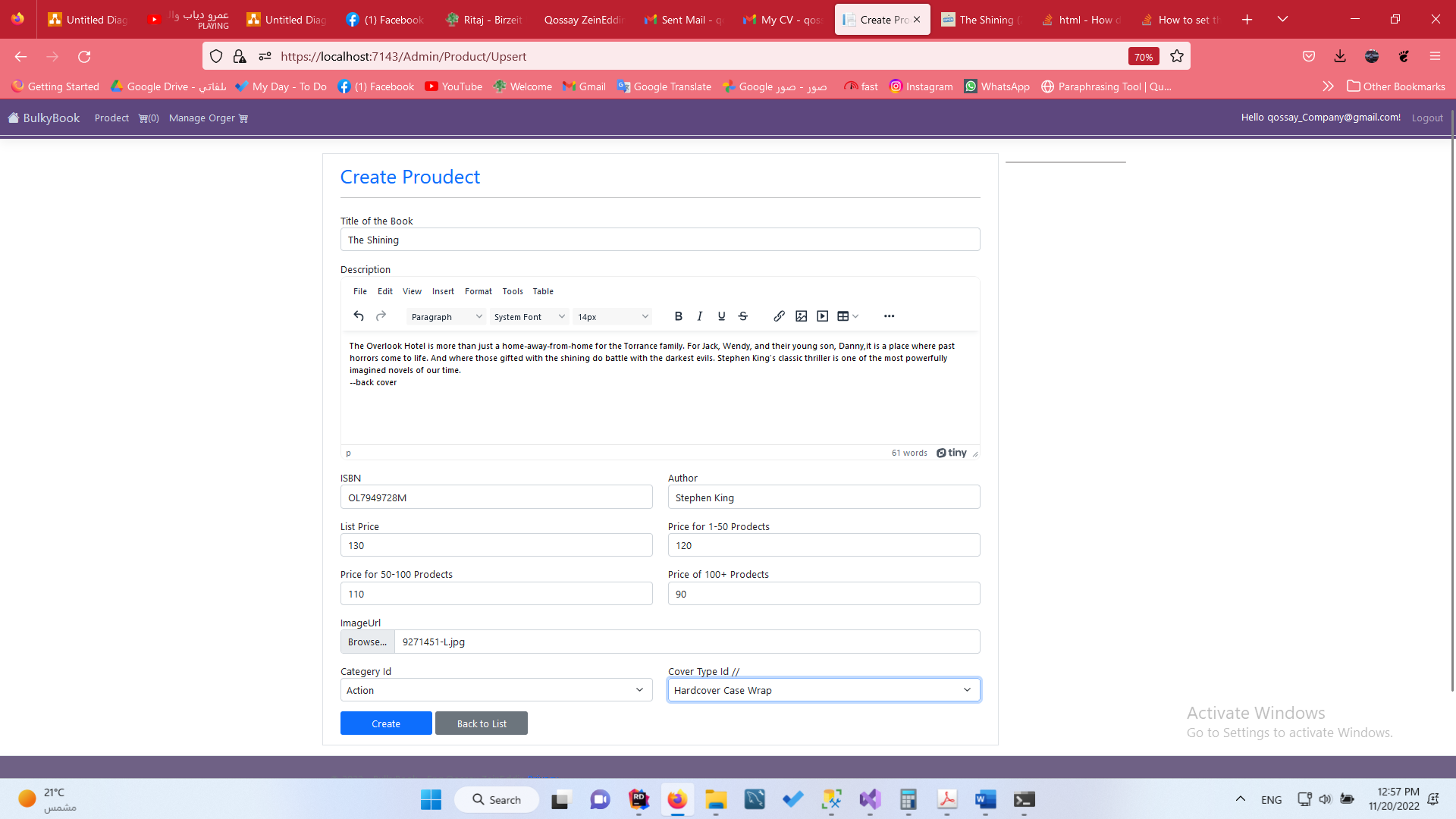Open the Category Id dropdown showing Action
This screenshot has width=1456, height=819.
[x=496, y=690]
